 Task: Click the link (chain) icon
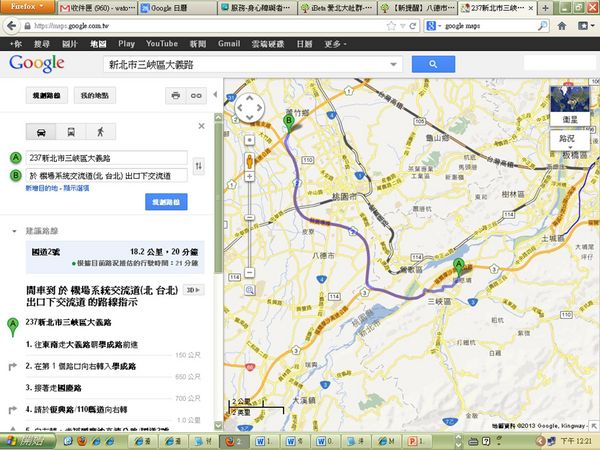click(x=196, y=95)
